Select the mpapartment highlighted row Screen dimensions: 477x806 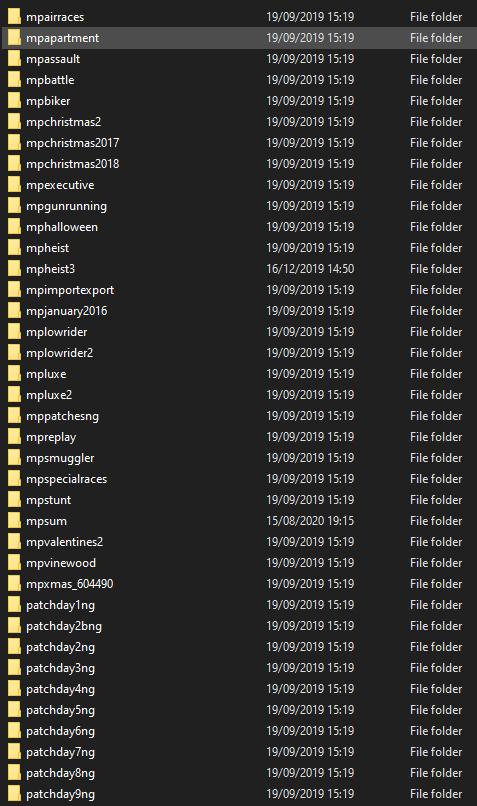point(238,38)
